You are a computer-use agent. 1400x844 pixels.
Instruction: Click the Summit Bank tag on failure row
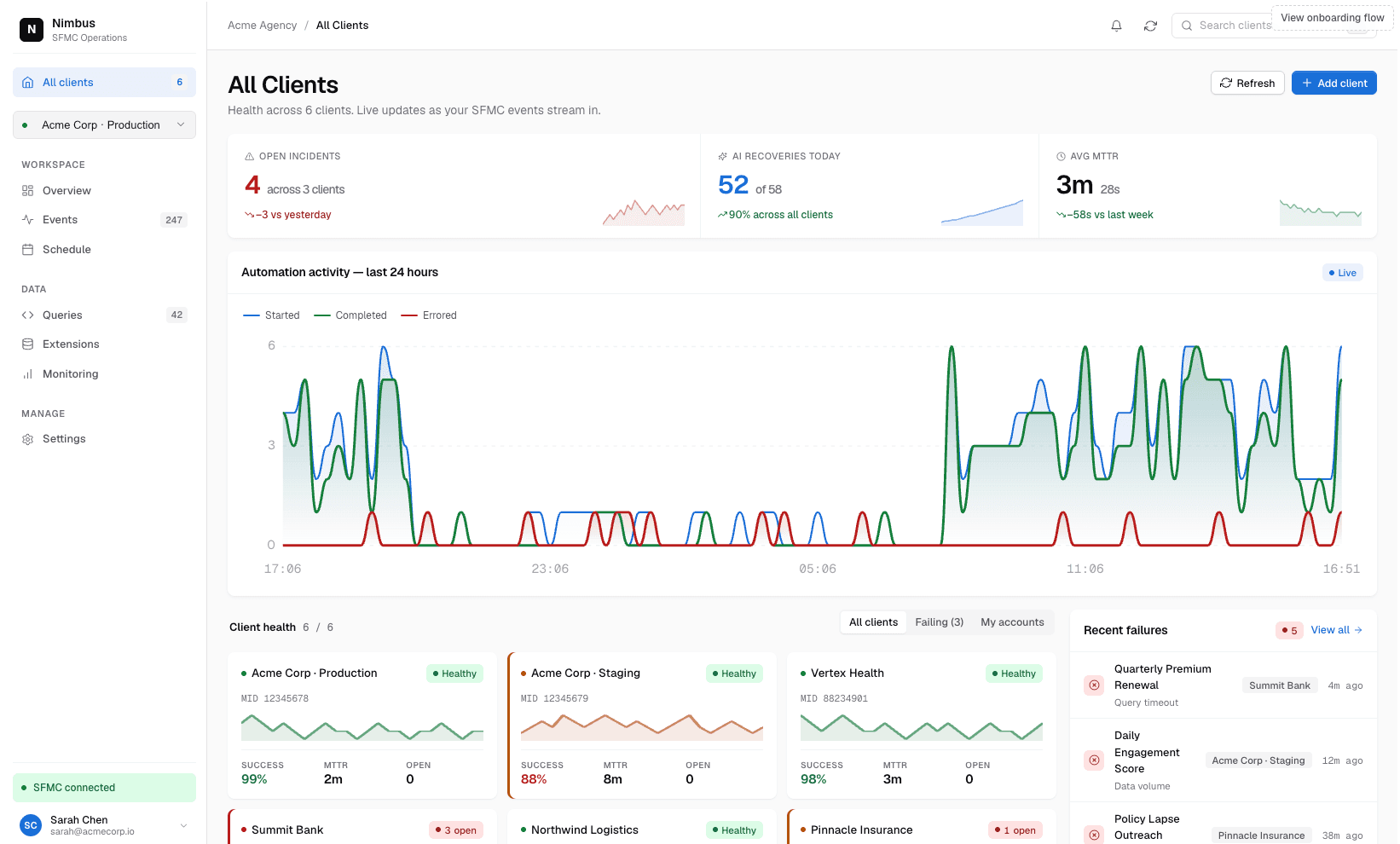tap(1280, 685)
